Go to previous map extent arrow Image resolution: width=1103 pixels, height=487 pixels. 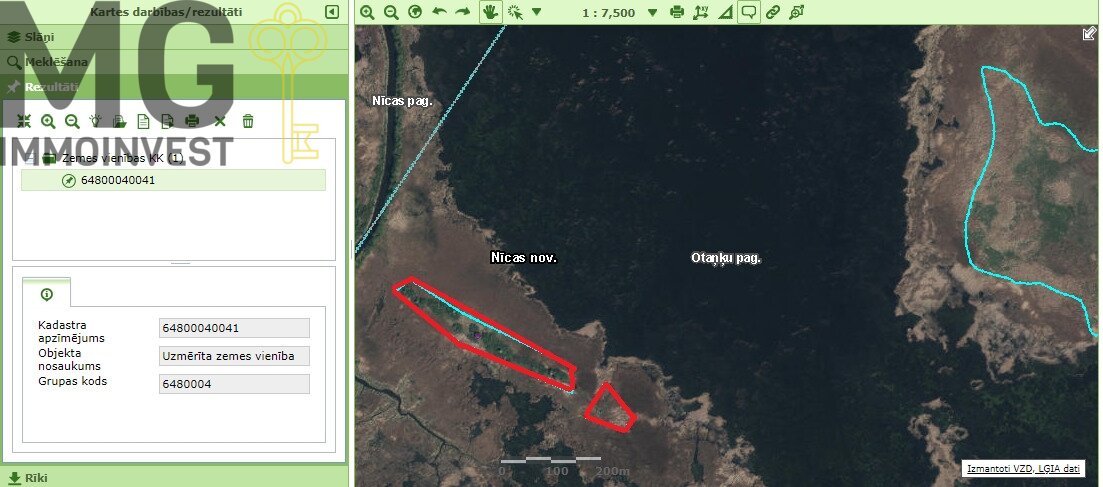[439, 12]
